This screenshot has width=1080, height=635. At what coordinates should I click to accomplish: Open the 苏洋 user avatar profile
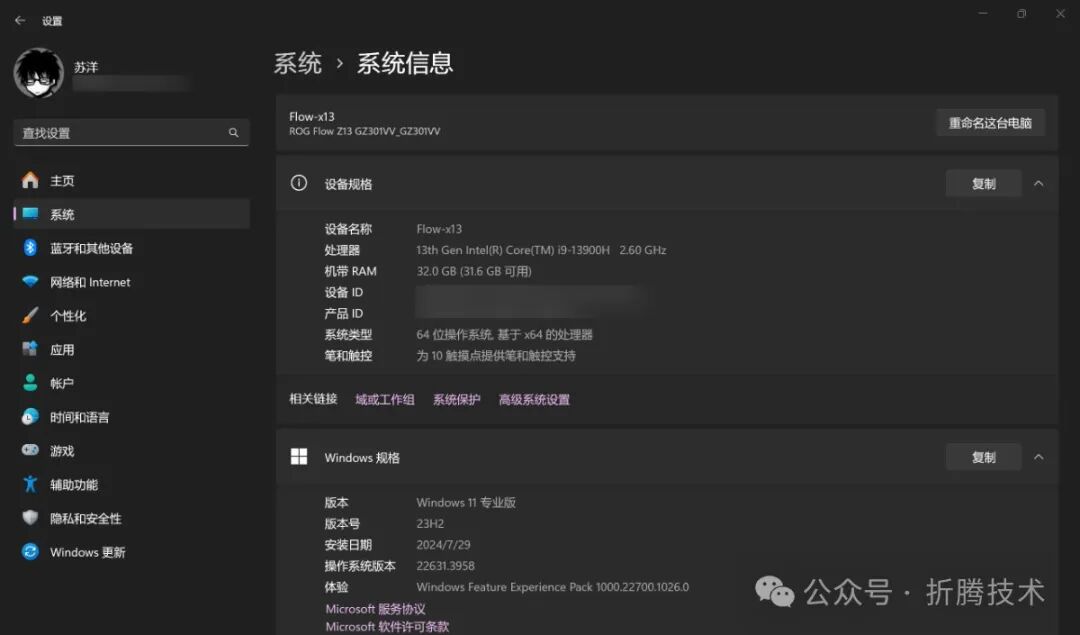(39, 73)
